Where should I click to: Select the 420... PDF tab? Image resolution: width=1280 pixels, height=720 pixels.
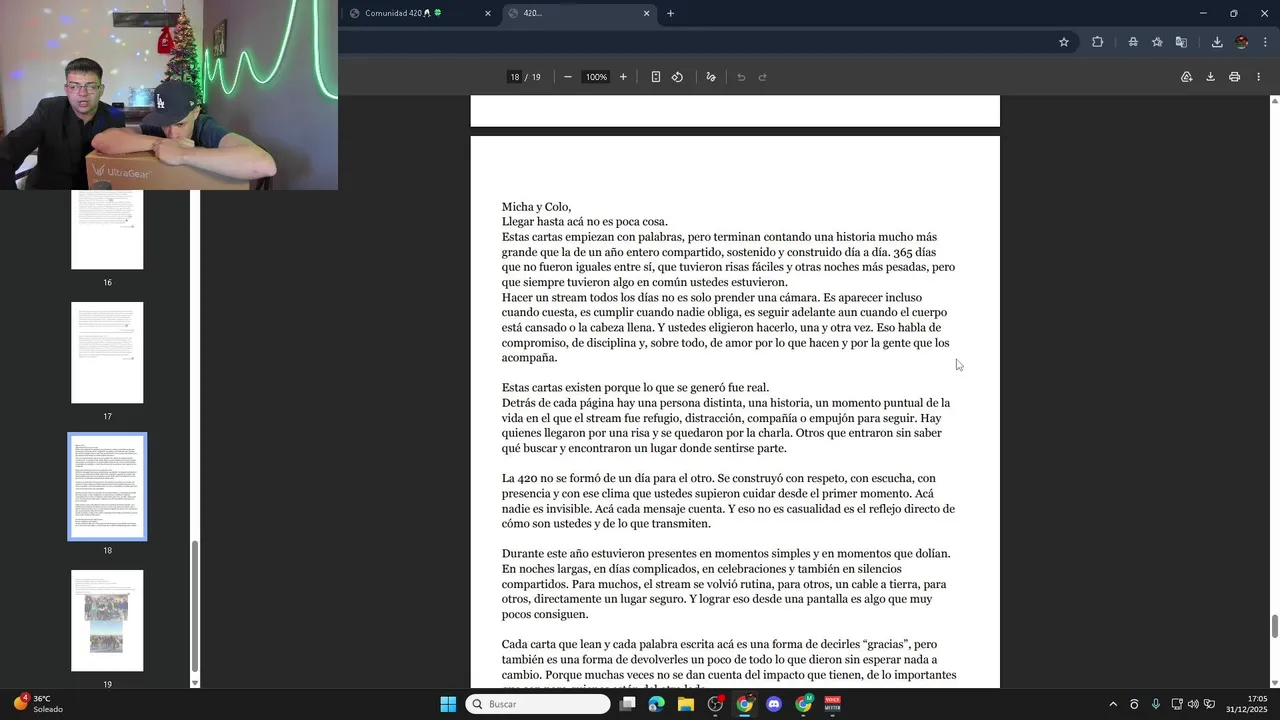[x=579, y=13]
